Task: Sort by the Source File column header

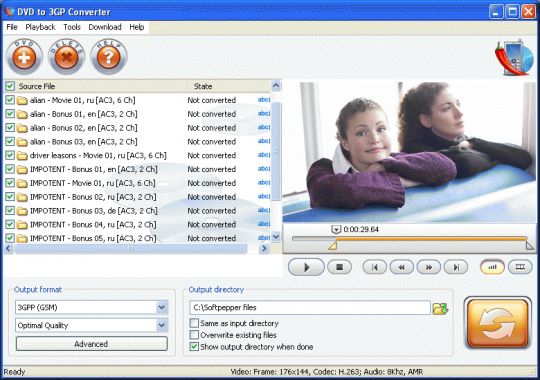Action: tap(96, 86)
